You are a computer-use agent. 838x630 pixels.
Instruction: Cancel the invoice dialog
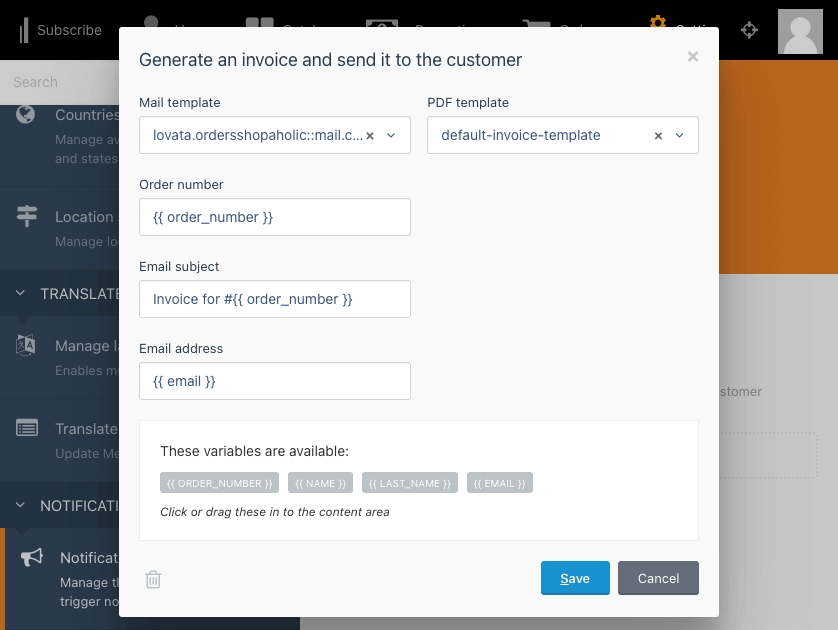(x=658, y=578)
